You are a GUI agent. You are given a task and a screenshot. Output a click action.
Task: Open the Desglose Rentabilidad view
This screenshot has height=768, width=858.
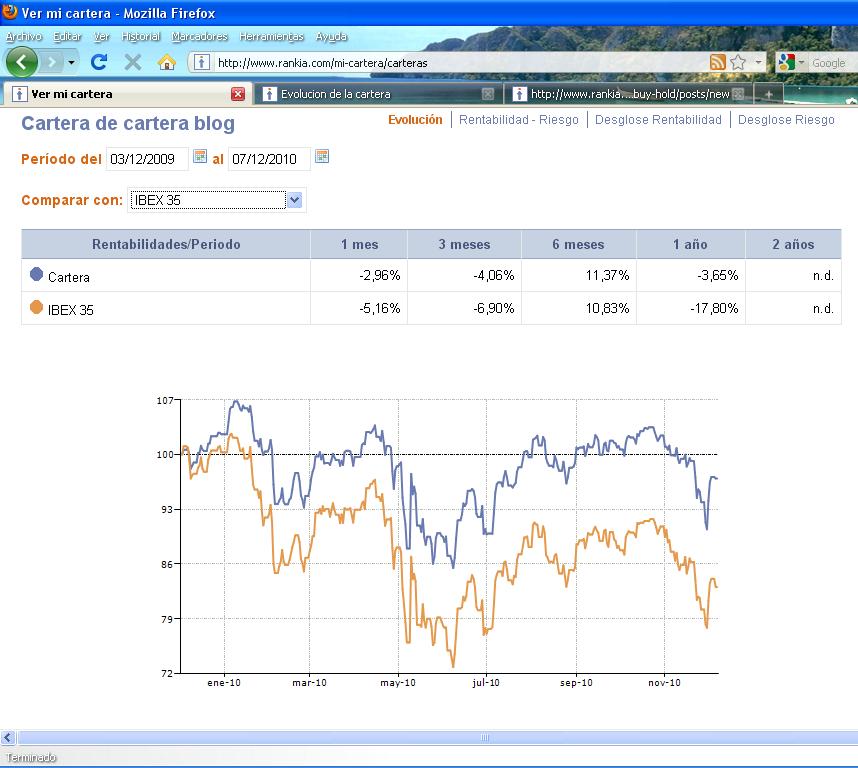click(x=658, y=120)
